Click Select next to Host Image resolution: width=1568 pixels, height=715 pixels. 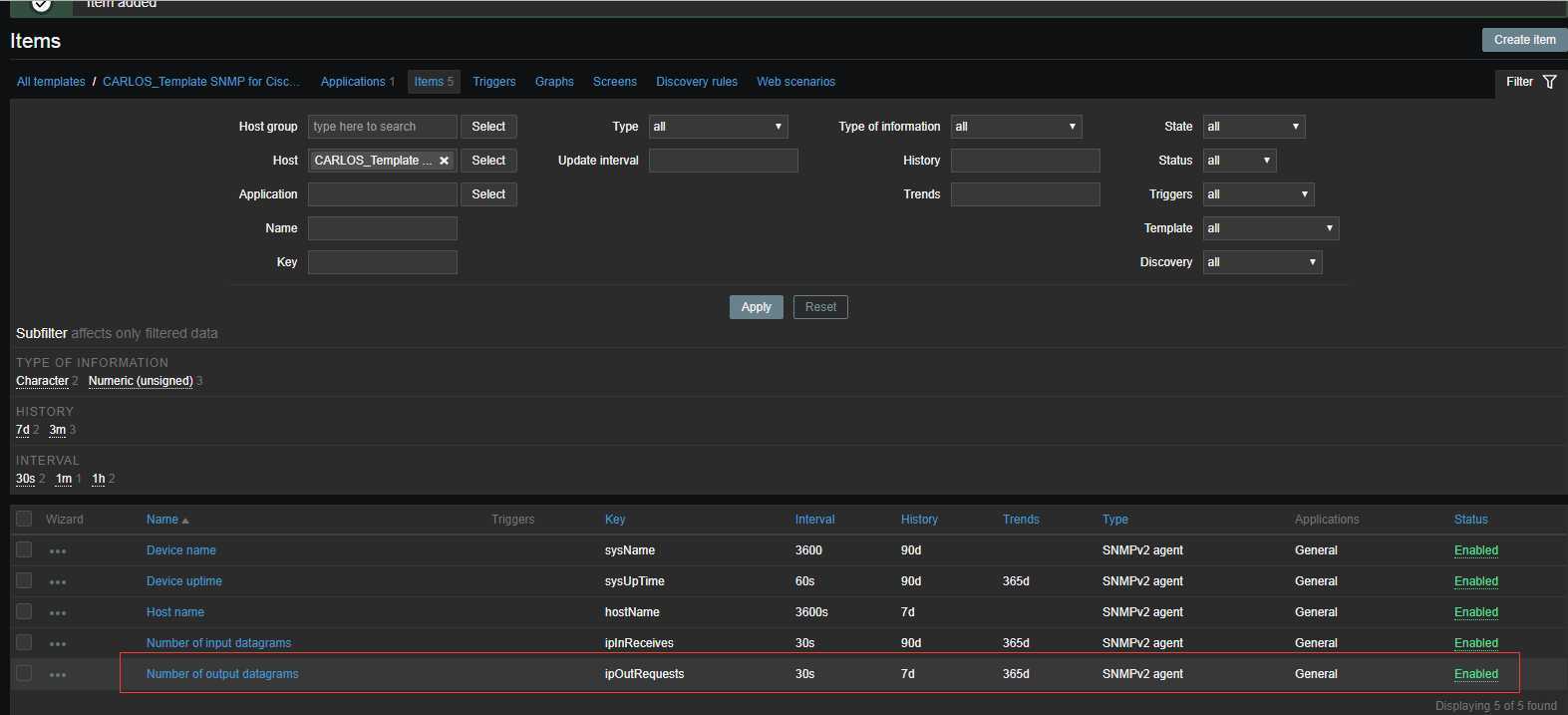pos(488,161)
